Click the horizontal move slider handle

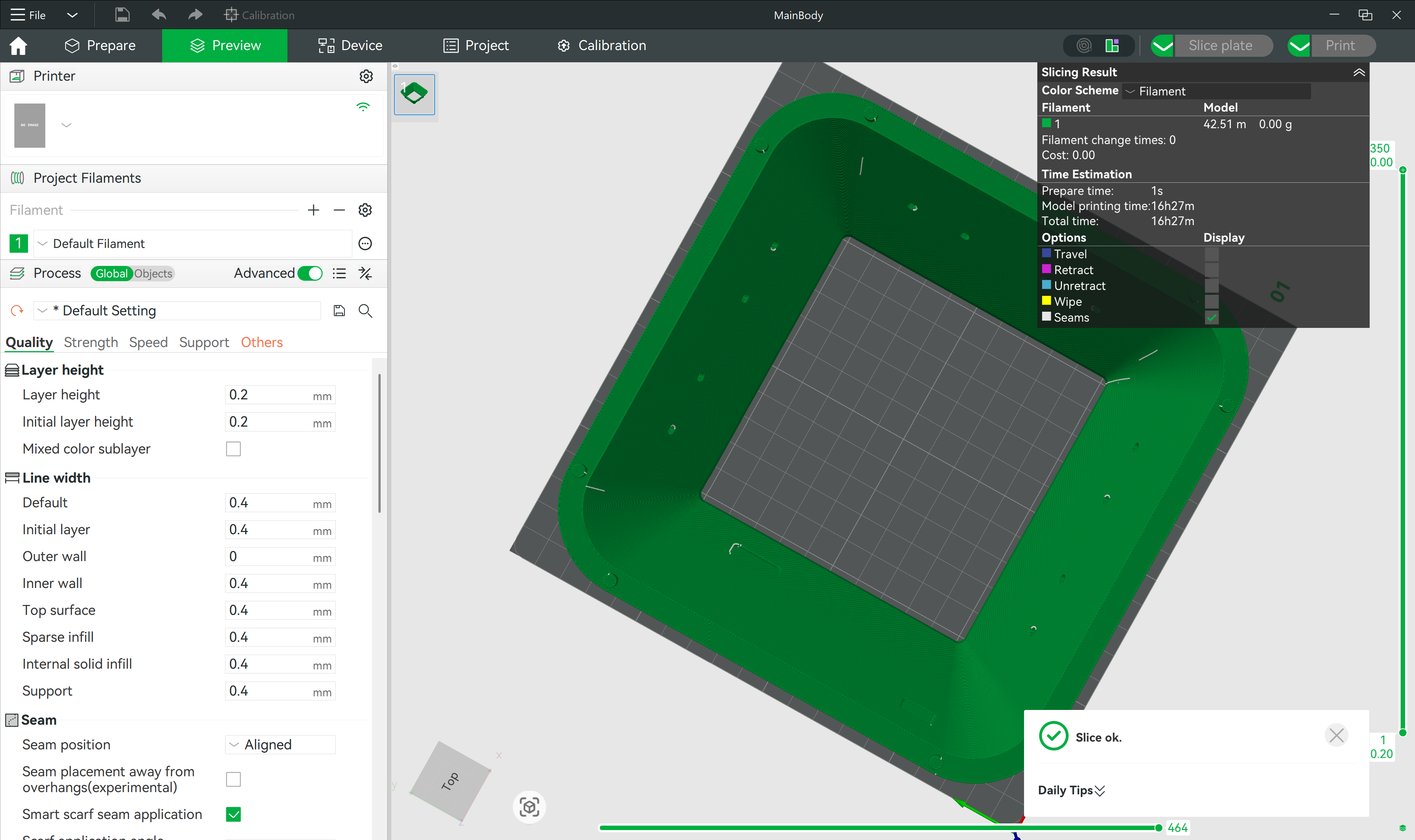click(x=1158, y=827)
